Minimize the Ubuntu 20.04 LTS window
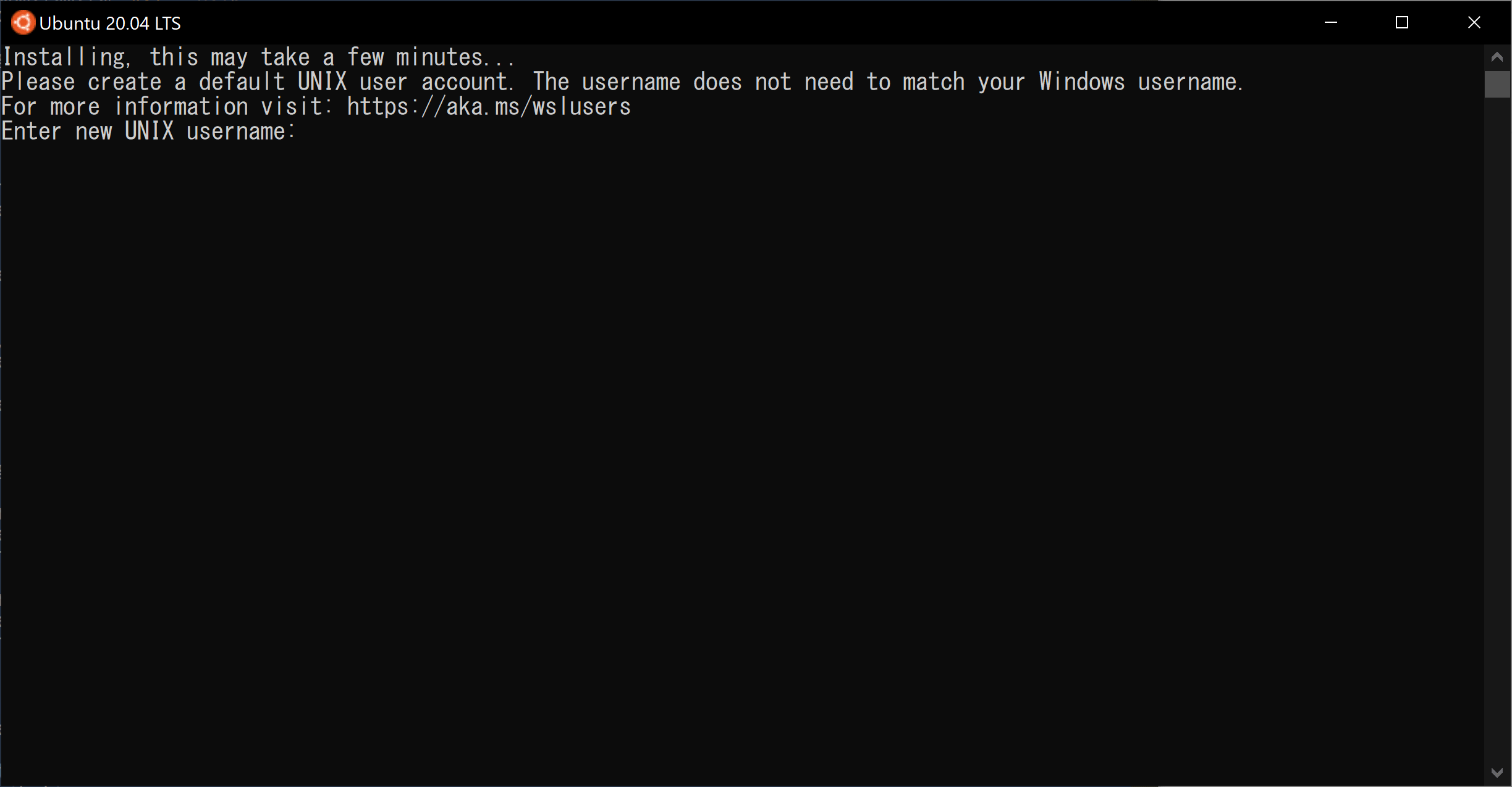The image size is (1512, 787). click(x=1331, y=23)
